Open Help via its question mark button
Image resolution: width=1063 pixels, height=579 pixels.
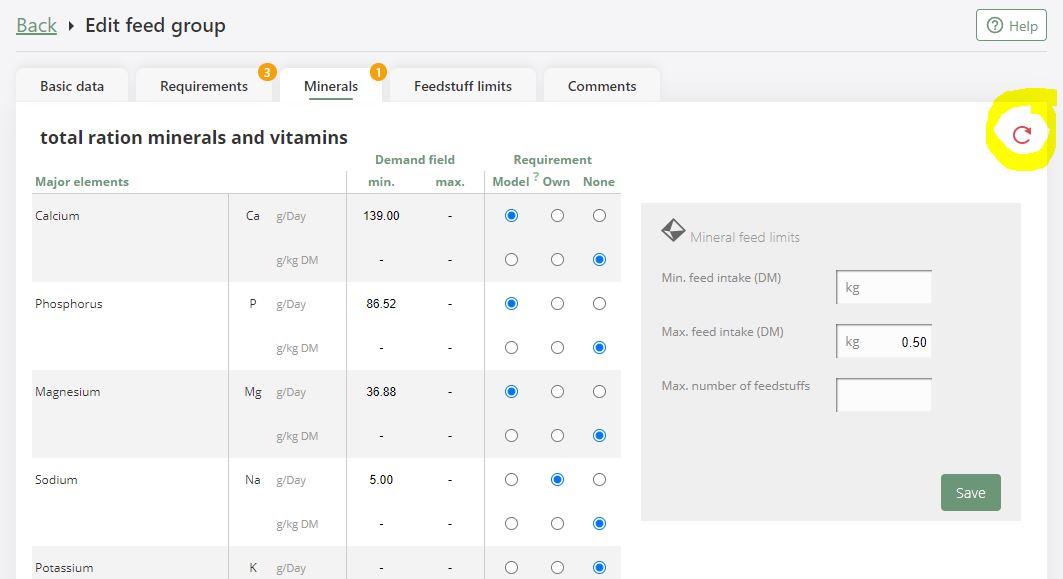[1011, 26]
